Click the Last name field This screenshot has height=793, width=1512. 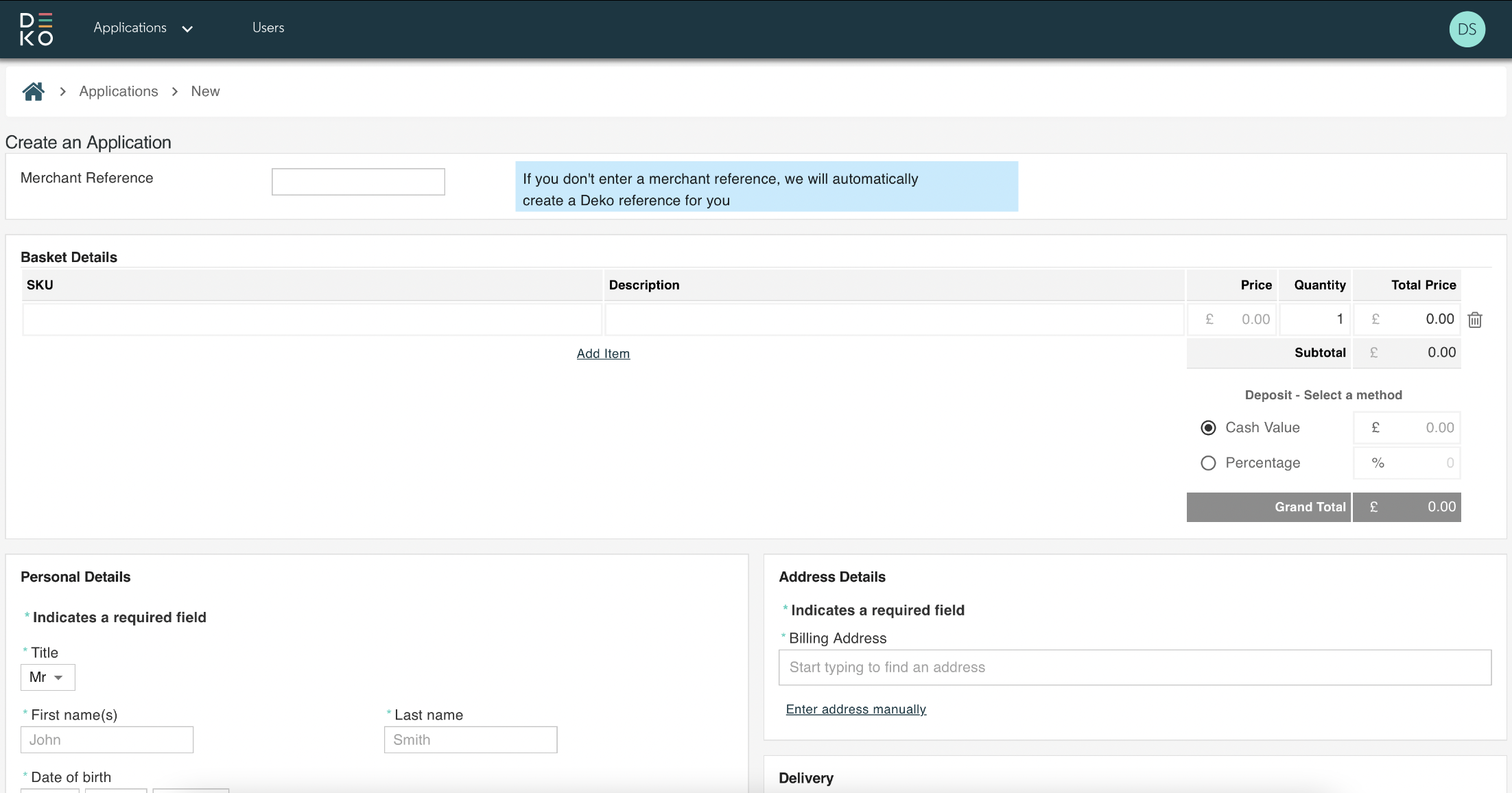click(471, 740)
